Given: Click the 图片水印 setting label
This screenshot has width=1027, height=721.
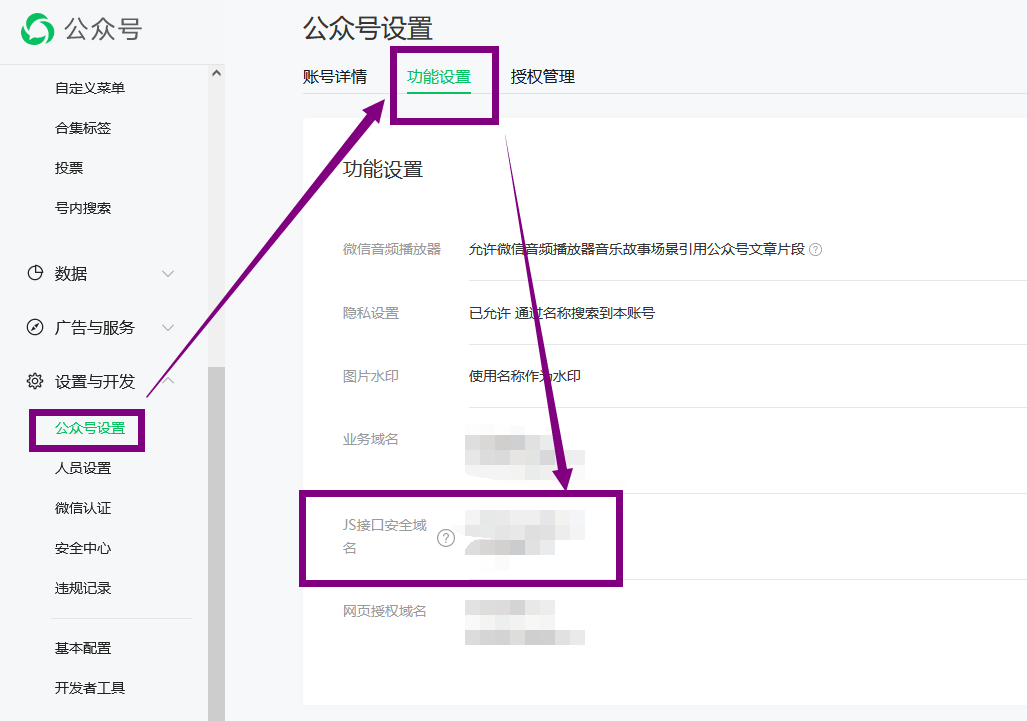Looking at the screenshot, I should (371, 376).
